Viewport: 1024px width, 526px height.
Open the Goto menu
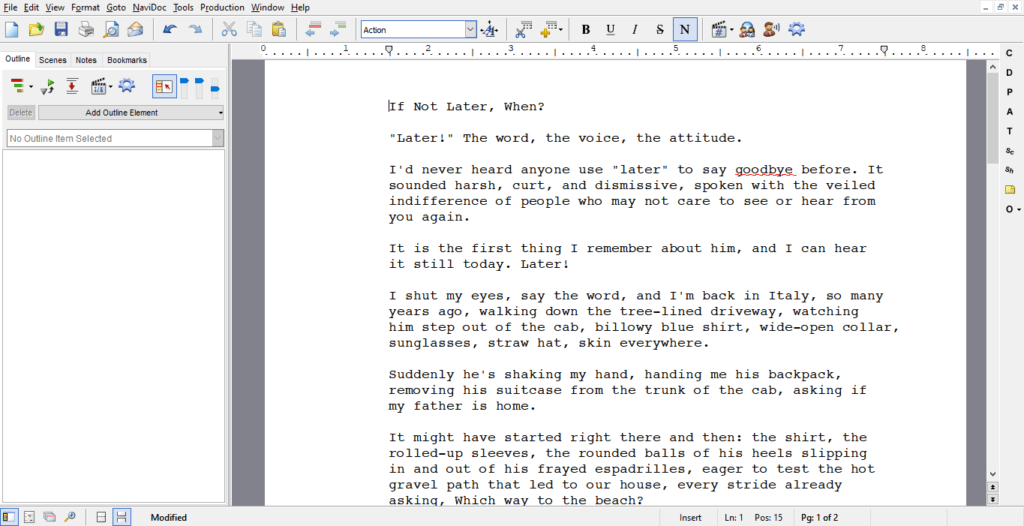116,7
